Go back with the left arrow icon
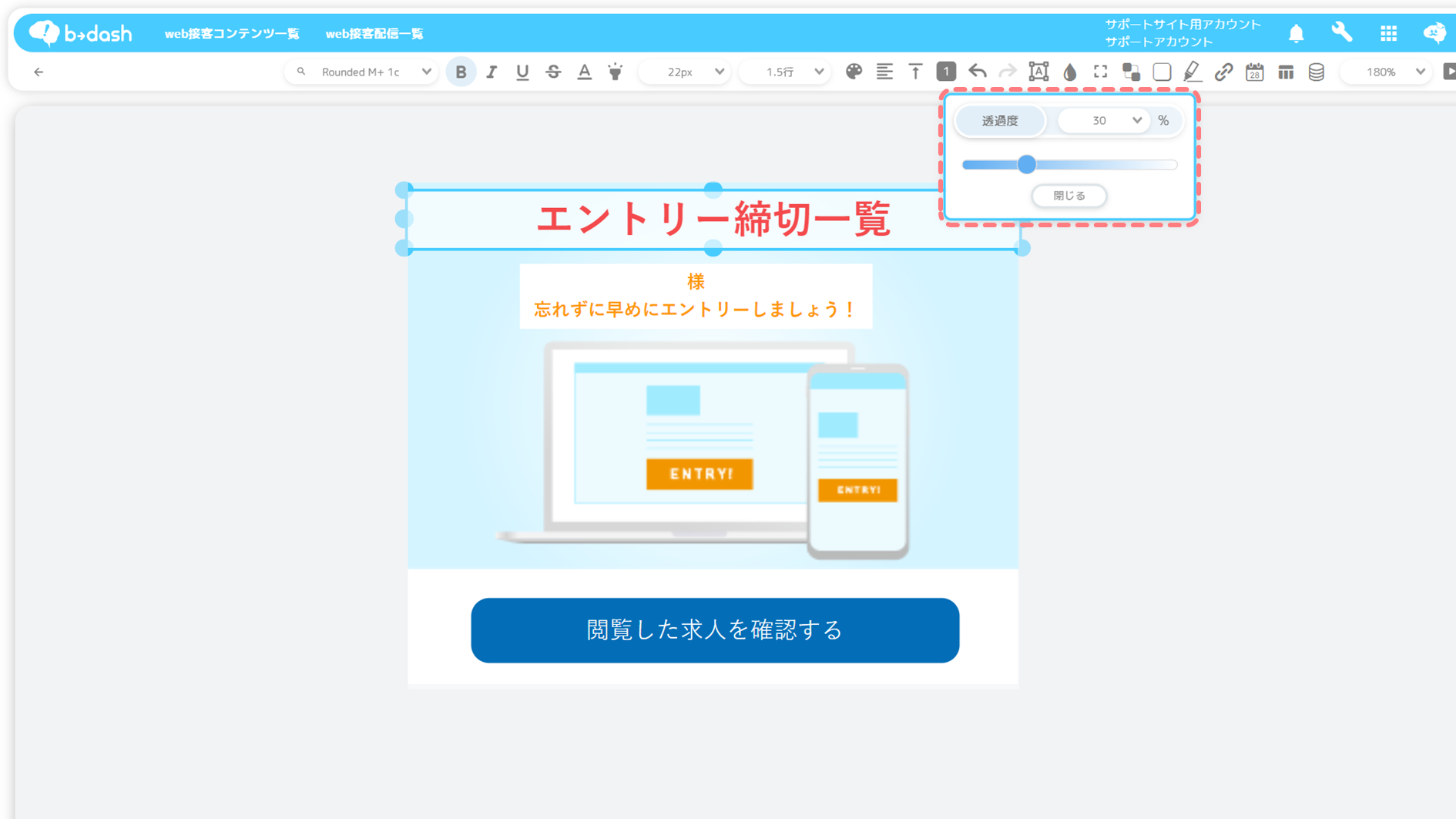 (x=39, y=72)
